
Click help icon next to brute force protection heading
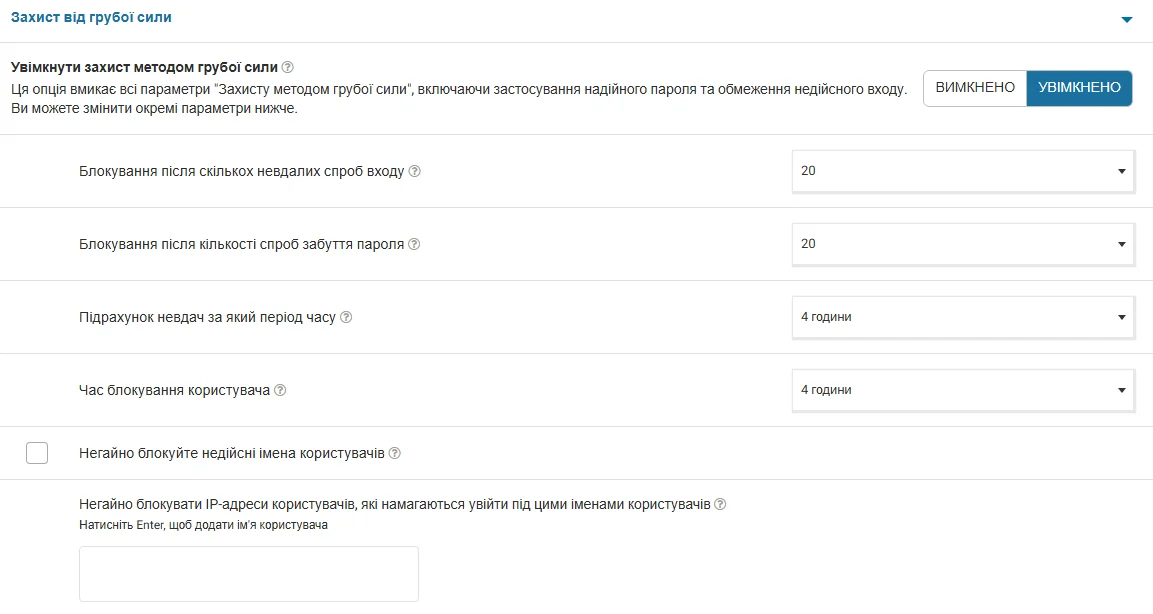(288, 68)
